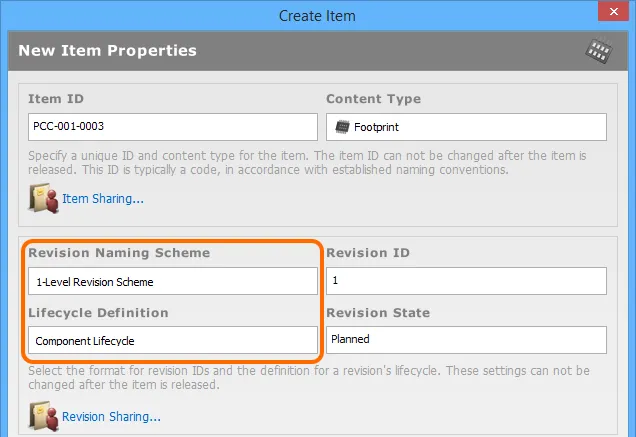Click the Item ID field PCC-001-0003
This screenshot has width=636, height=437.
tap(173, 127)
